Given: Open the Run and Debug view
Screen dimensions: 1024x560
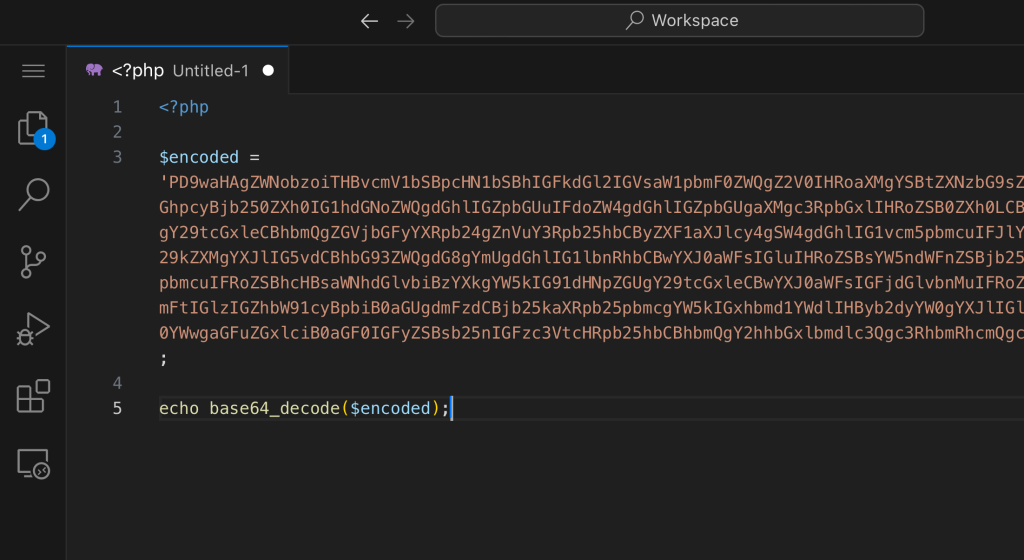Looking at the screenshot, I should [33, 329].
